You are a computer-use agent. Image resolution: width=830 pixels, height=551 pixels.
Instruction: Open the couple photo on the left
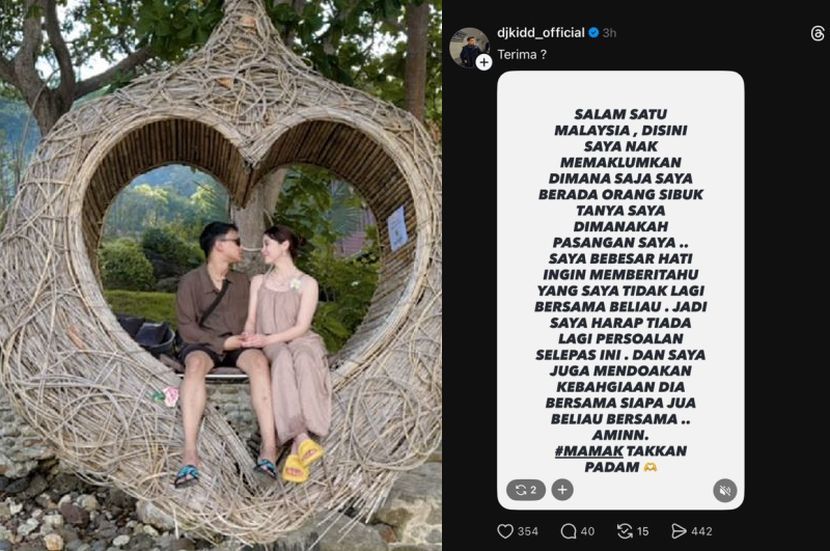(221, 275)
